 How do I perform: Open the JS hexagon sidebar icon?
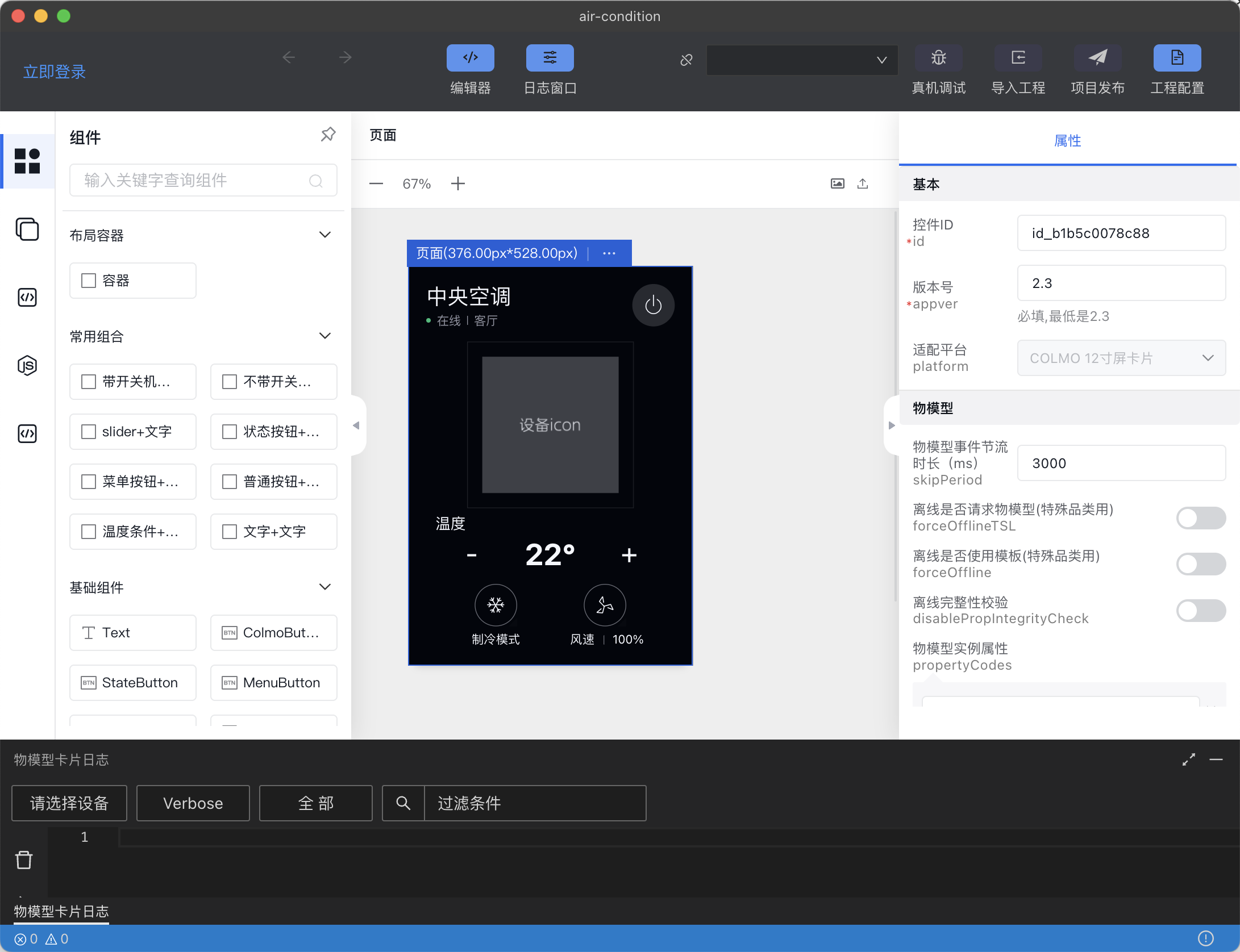pyautogui.click(x=27, y=365)
